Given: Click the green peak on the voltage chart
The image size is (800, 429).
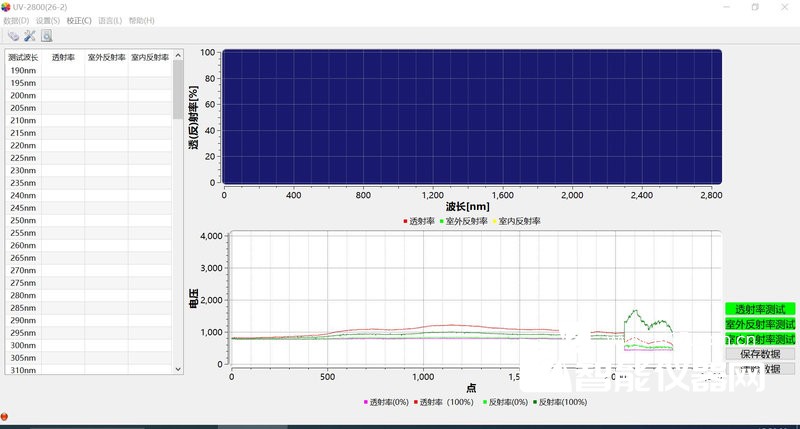Looking at the screenshot, I should 635,310.
